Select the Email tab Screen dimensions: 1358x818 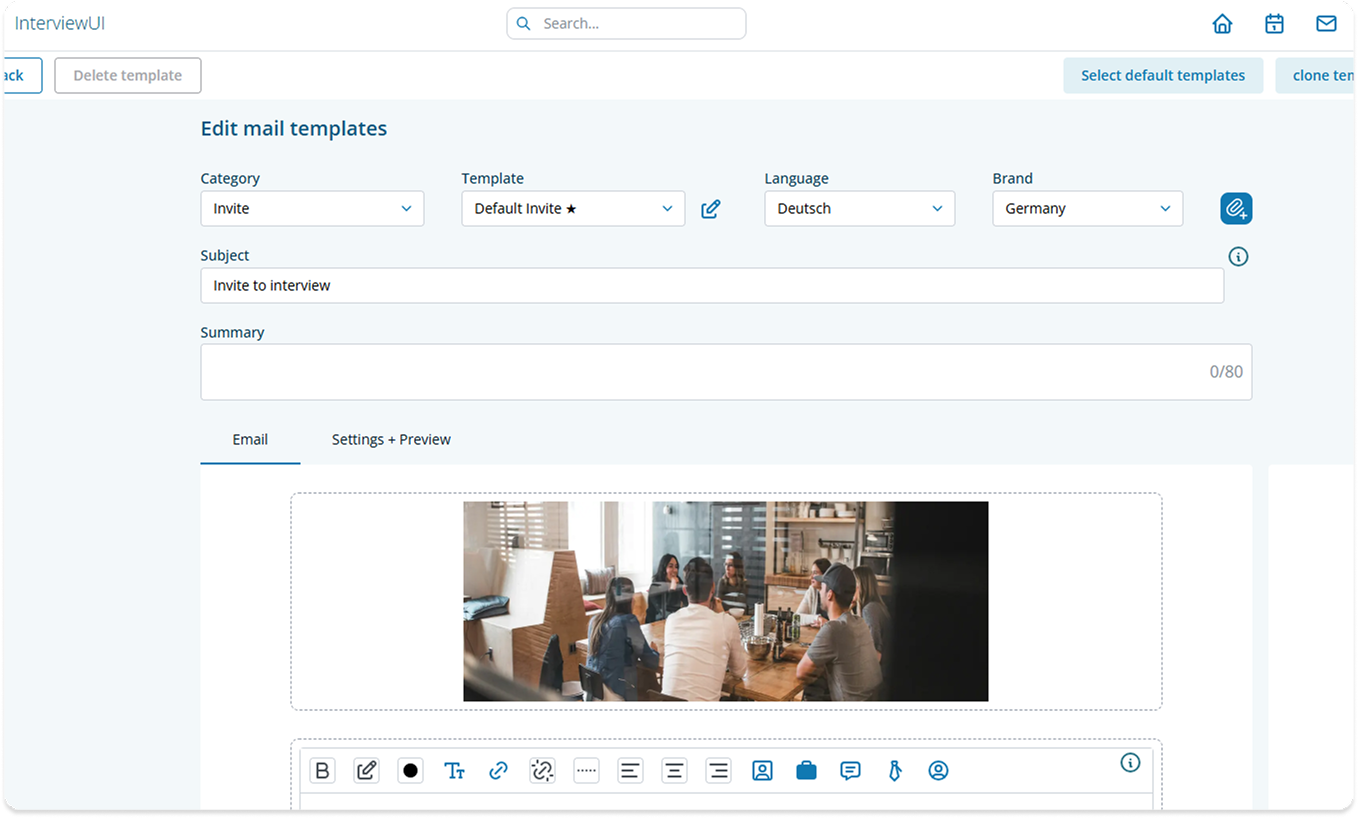(250, 439)
